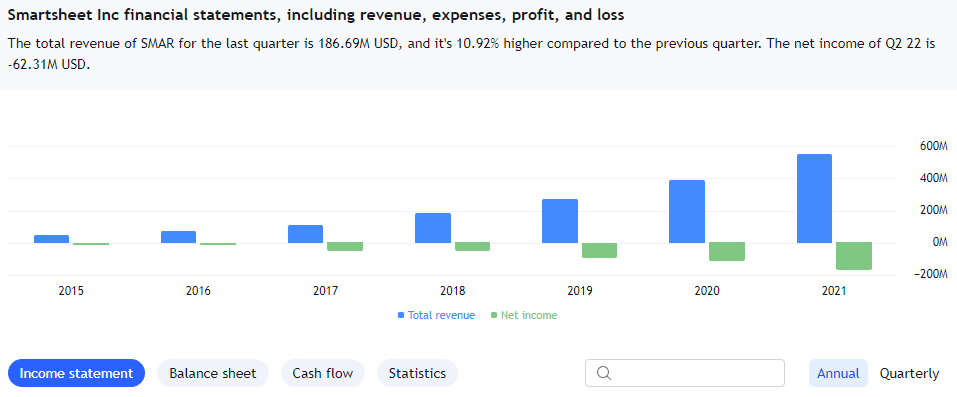Click the 200M y-axis value
This screenshot has height=397, width=957.
pos(934,210)
